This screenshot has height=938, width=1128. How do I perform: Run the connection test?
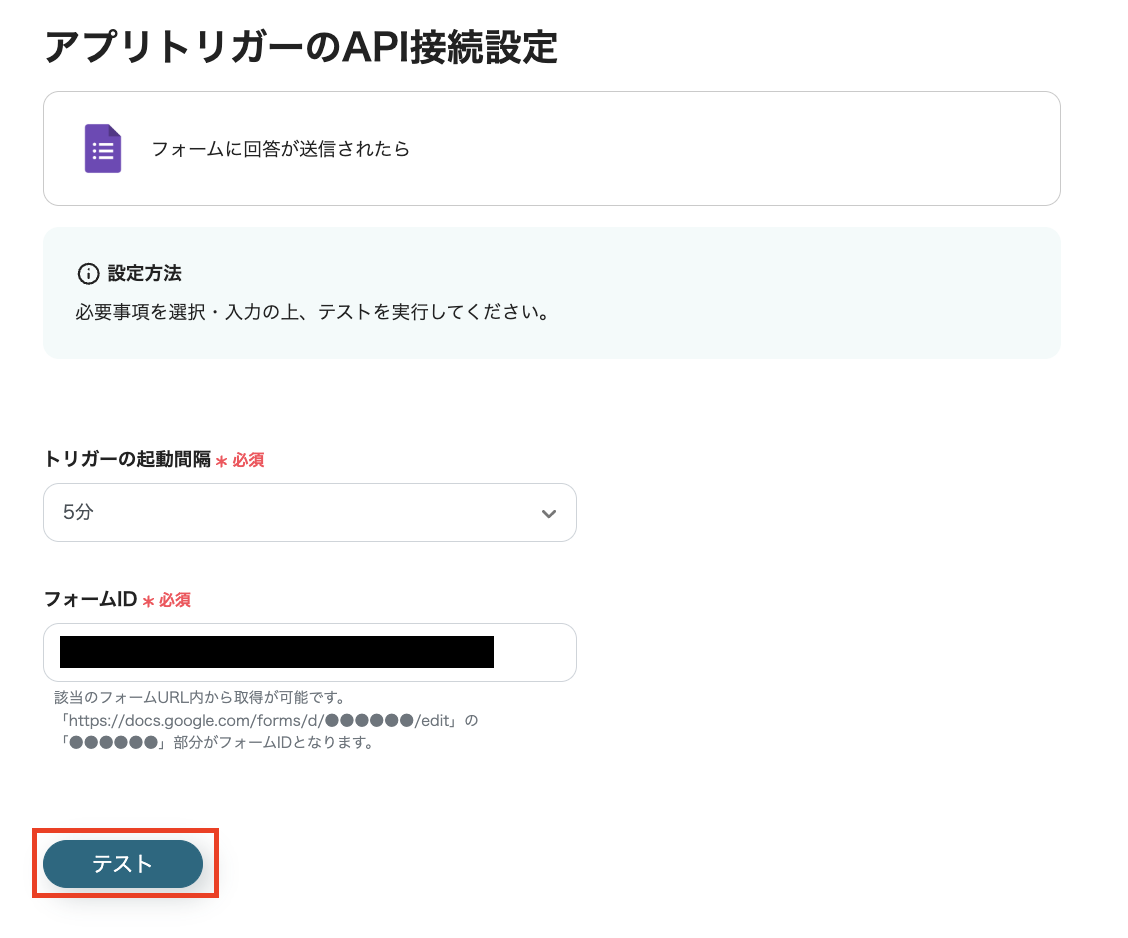click(x=122, y=863)
